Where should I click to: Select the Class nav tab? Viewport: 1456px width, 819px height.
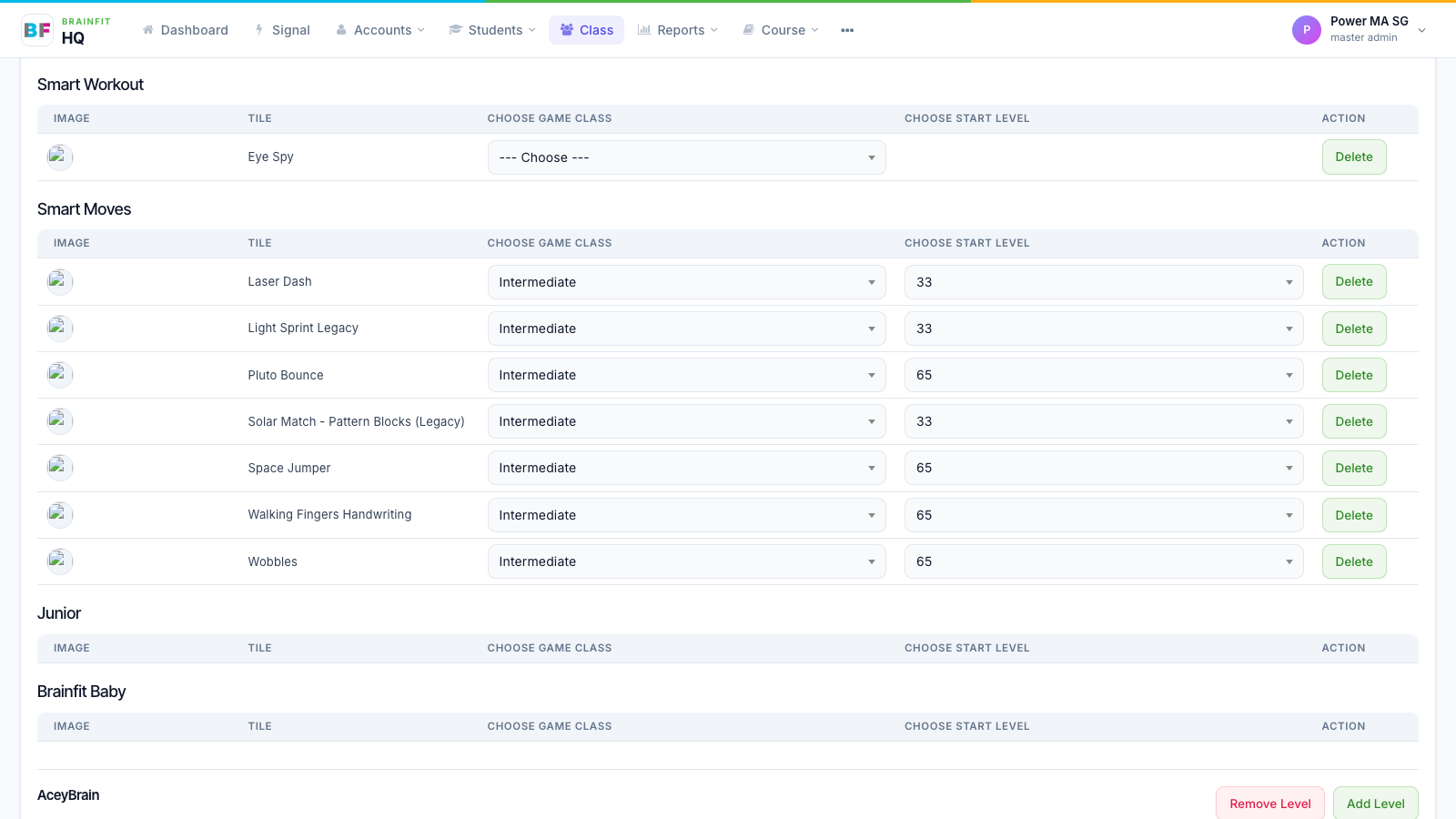point(586,30)
